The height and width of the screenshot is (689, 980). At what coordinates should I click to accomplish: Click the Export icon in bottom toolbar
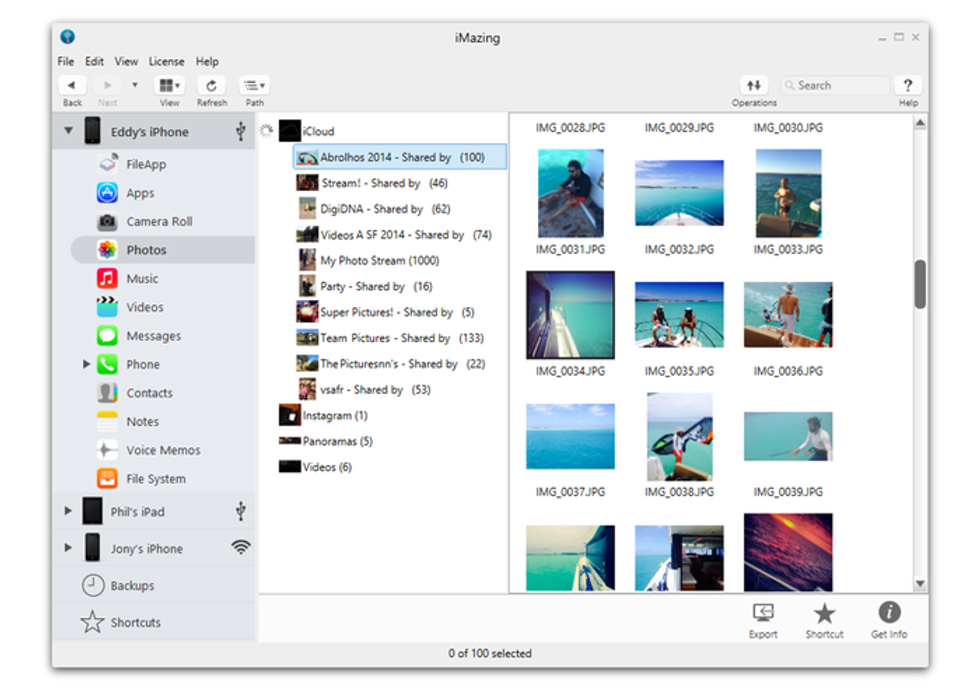tap(763, 614)
